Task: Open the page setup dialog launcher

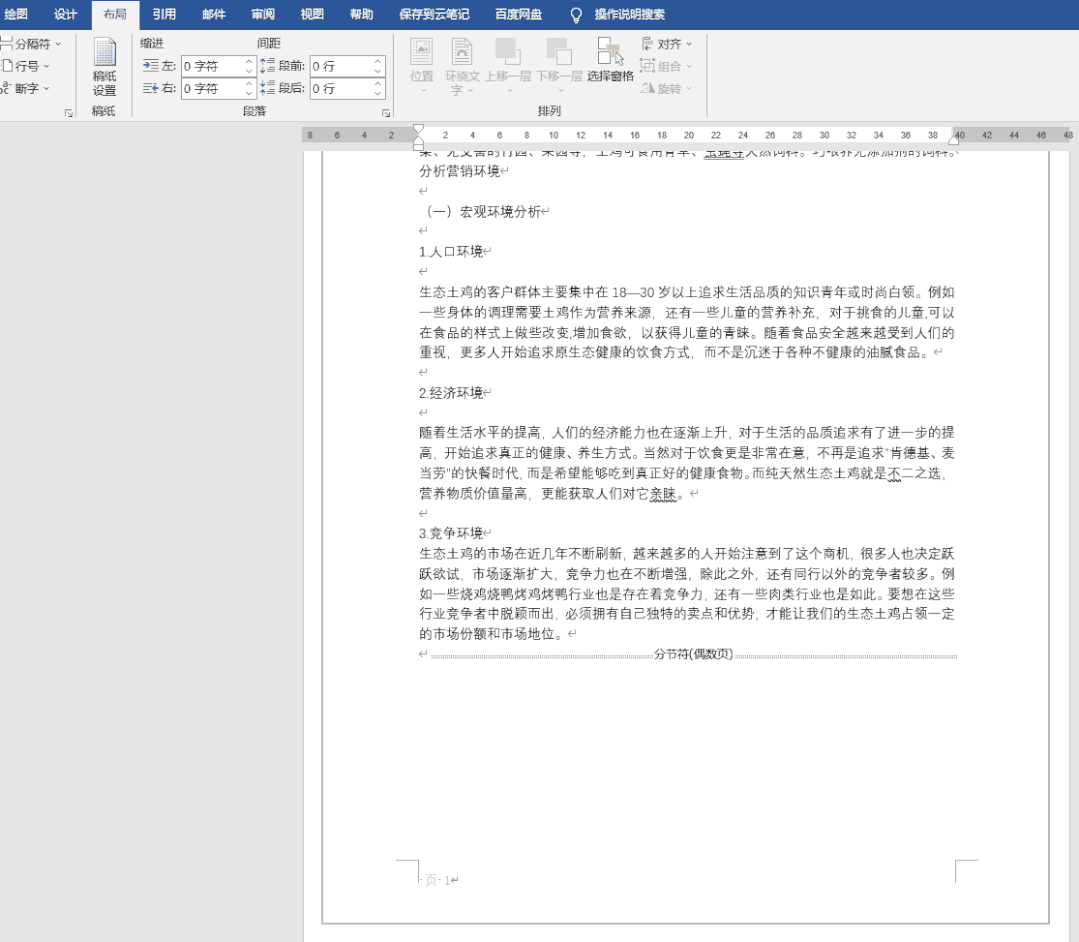Action: point(69,112)
